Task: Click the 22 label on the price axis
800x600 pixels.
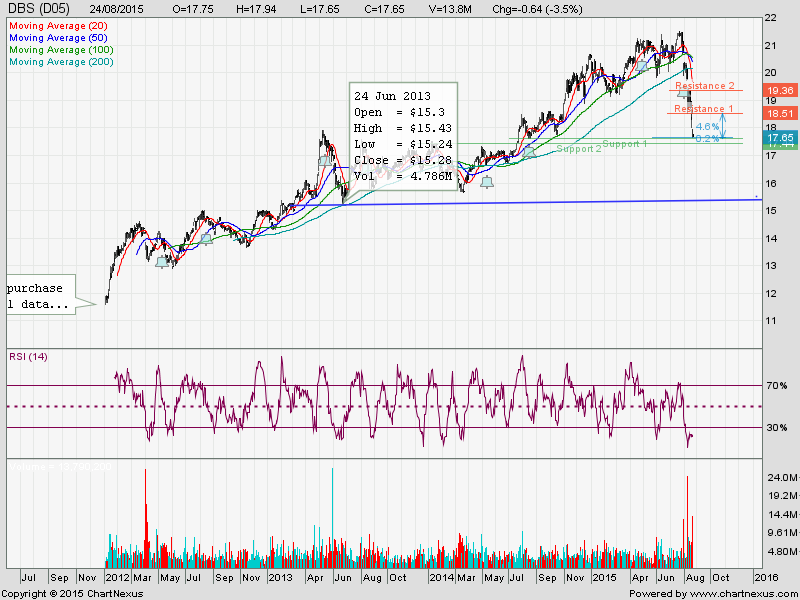Action: (770, 18)
